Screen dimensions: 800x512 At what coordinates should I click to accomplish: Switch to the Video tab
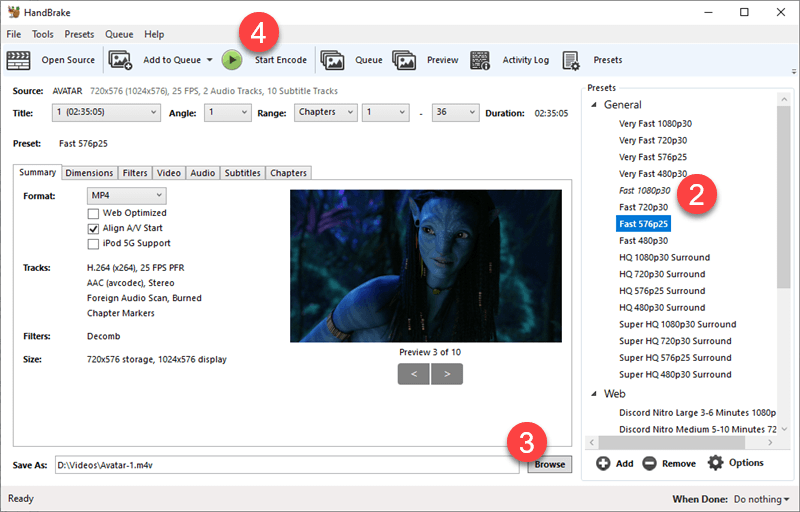[x=169, y=173]
